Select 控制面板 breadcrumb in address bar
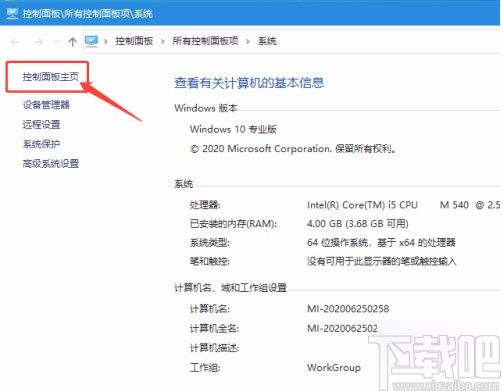This screenshot has height=391, width=503. 134,41
